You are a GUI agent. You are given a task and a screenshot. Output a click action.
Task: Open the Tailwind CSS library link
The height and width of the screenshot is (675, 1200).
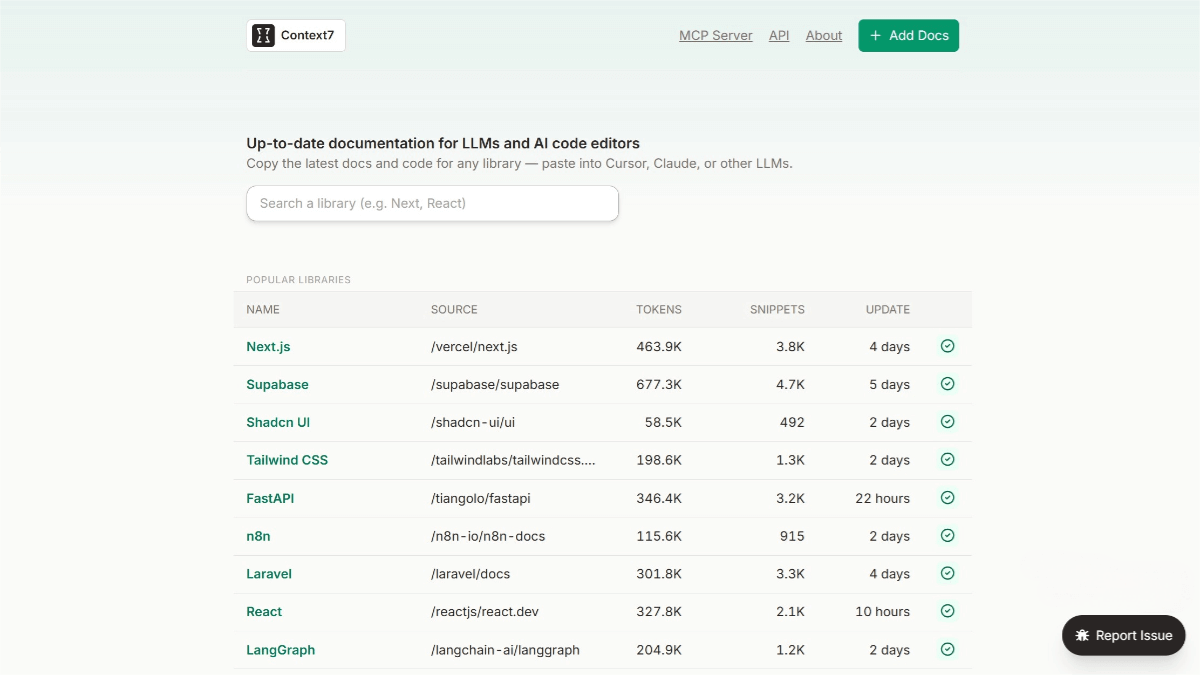coord(287,460)
